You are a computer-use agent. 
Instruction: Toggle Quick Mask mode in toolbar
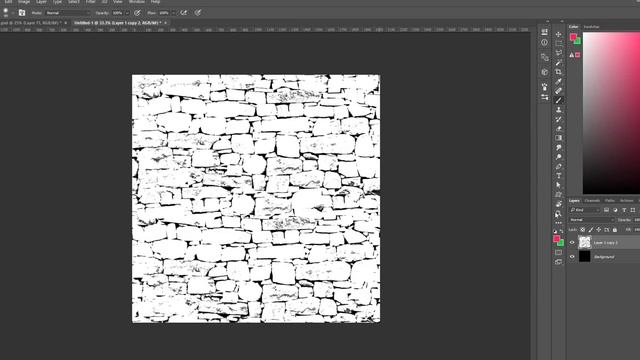coord(558,253)
